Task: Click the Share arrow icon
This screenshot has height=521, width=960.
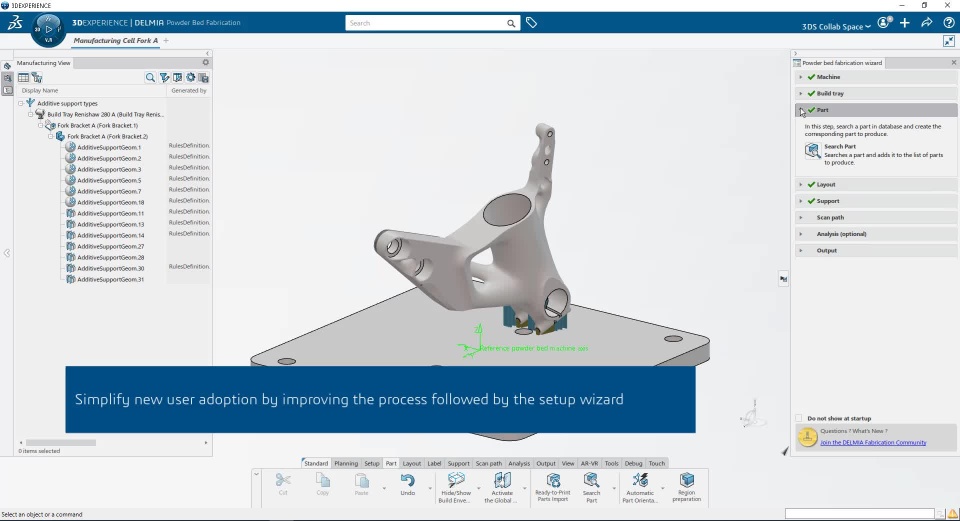Action: (926, 23)
